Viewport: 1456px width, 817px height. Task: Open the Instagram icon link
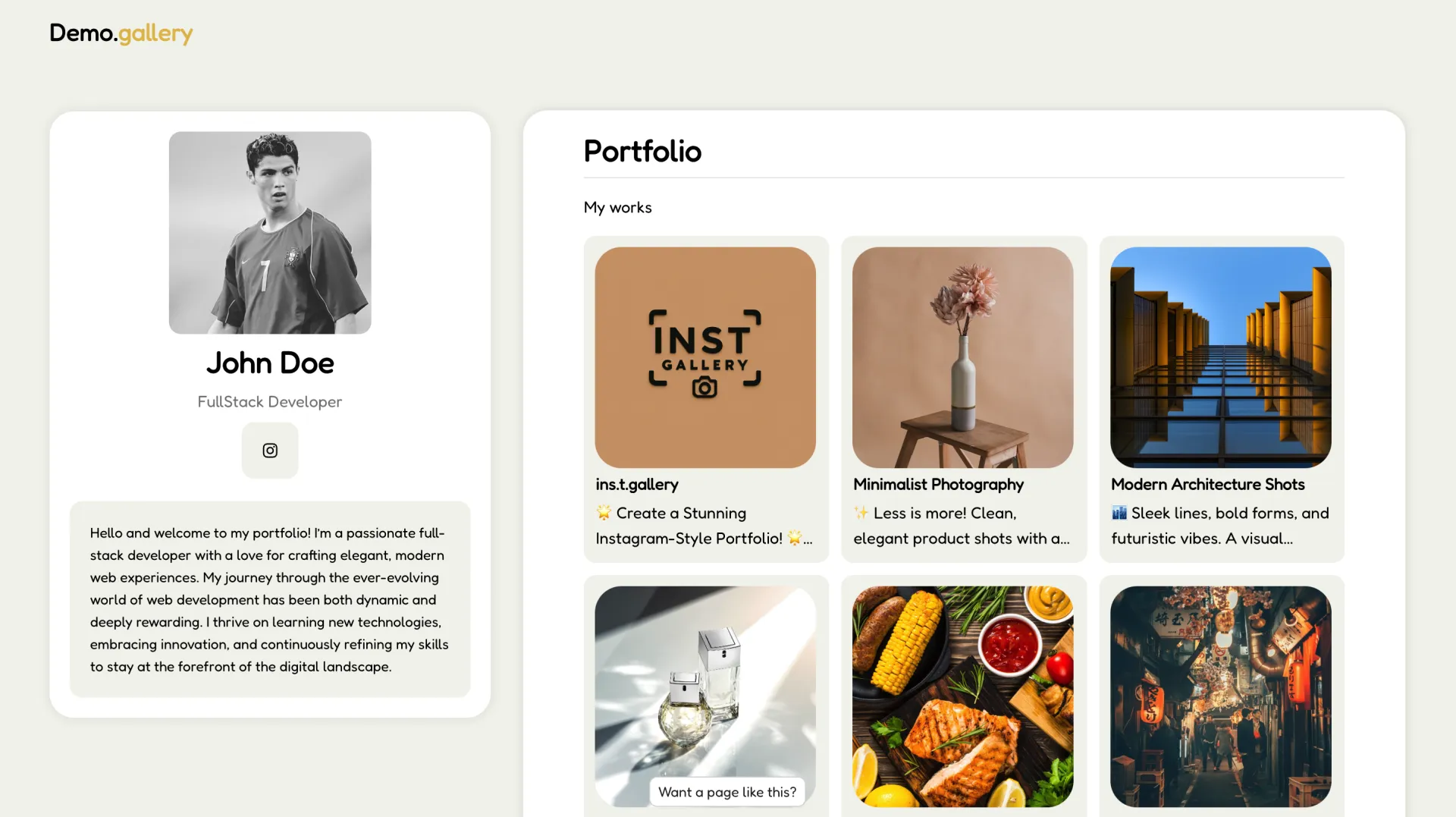click(x=270, y=451)
